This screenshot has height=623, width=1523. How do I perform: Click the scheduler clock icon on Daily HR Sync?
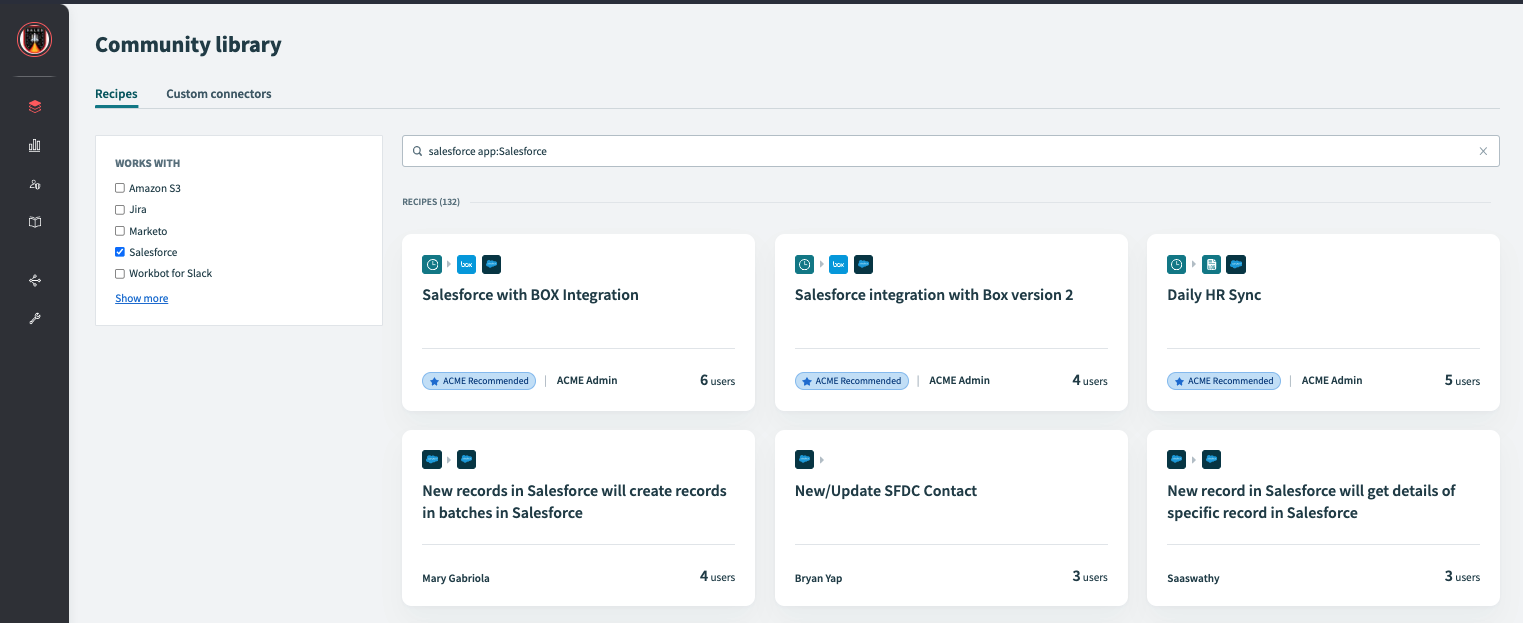pos(1177,264)
